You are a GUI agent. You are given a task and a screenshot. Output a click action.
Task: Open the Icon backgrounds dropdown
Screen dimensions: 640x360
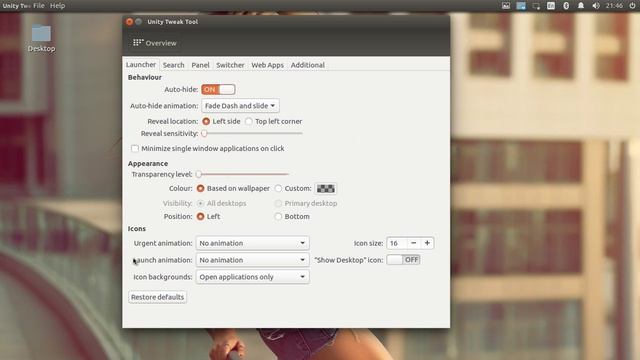click(252, 277)
